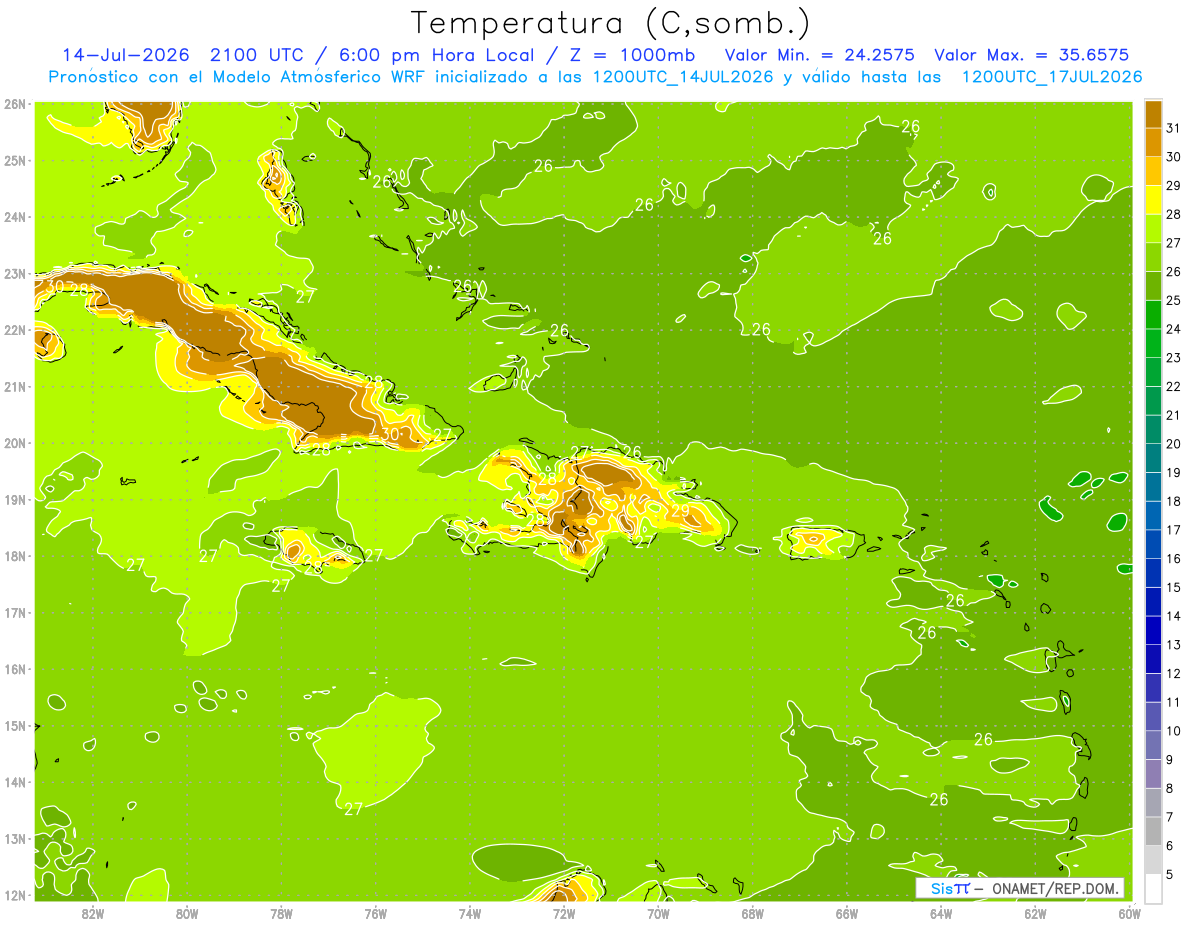The image size is (1200, 927).
Task: Click the '60W' longitude axis label
Action: pos(1130,914)
